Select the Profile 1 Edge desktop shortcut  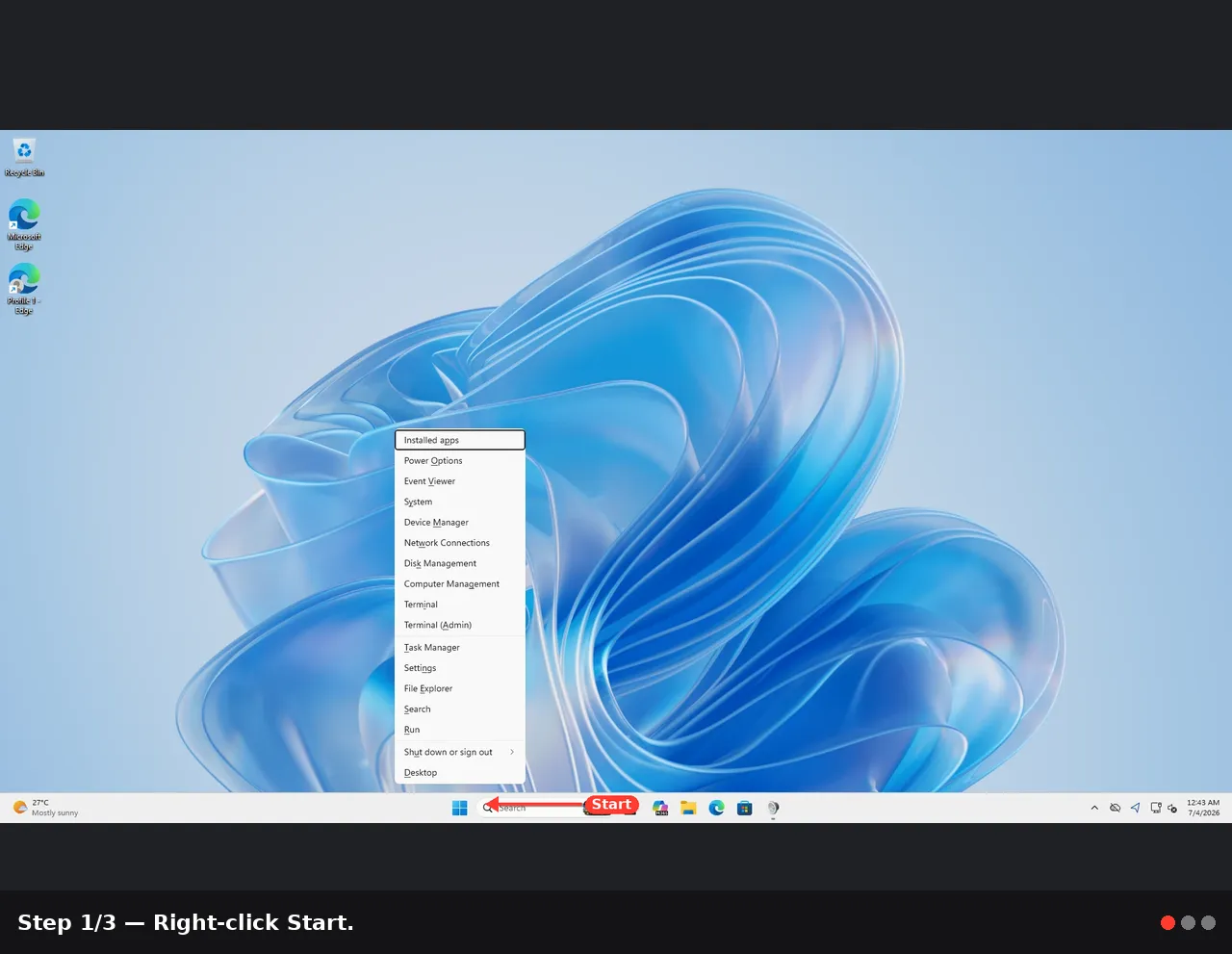click(24, 289)
